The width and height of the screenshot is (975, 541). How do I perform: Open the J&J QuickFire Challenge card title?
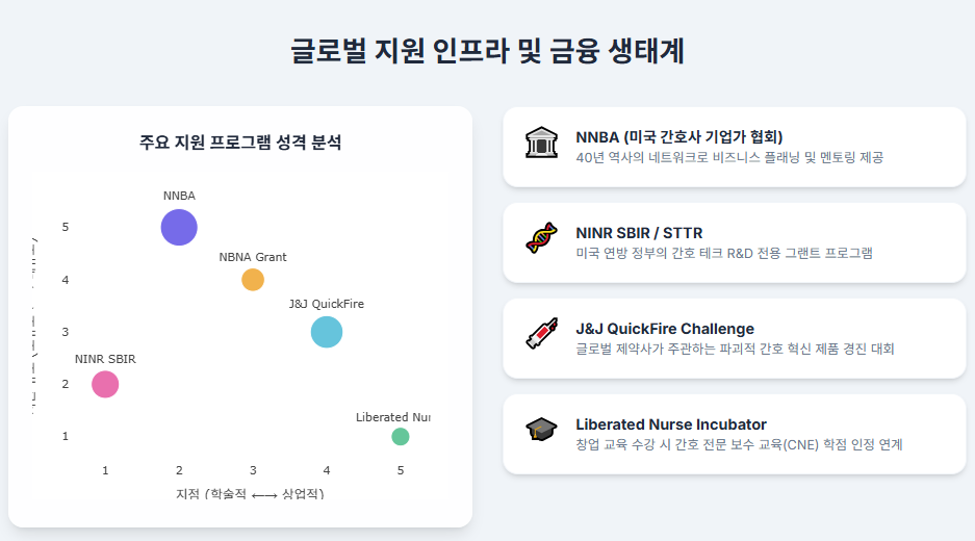point(665,329)
